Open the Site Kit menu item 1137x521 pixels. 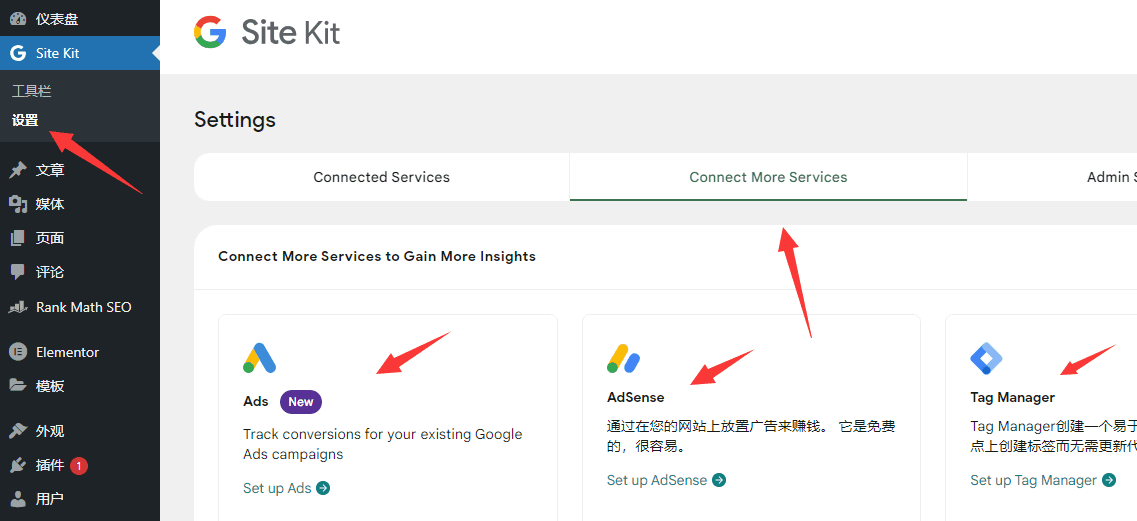[80, 53]
